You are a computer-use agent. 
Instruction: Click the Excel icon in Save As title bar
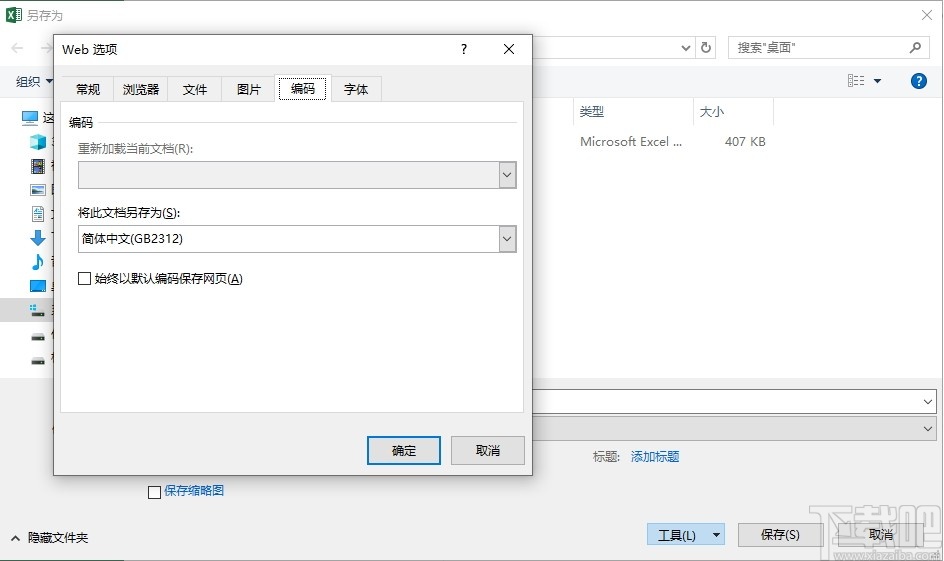point(14,14)
